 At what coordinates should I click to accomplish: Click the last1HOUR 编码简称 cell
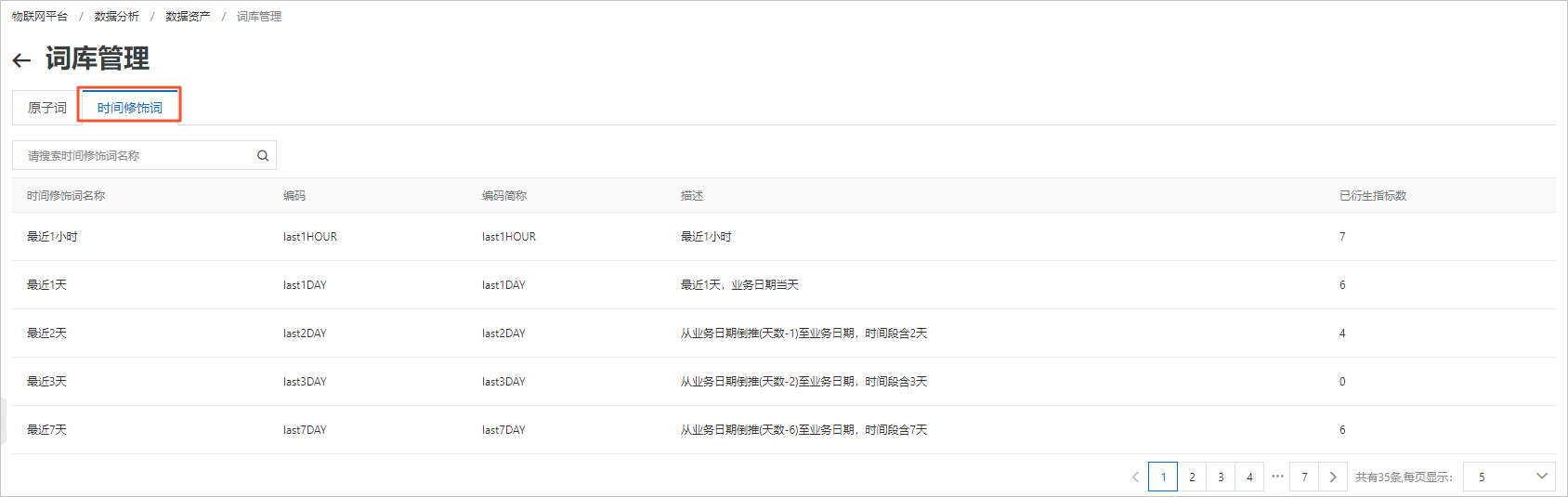tap(509, 237)
